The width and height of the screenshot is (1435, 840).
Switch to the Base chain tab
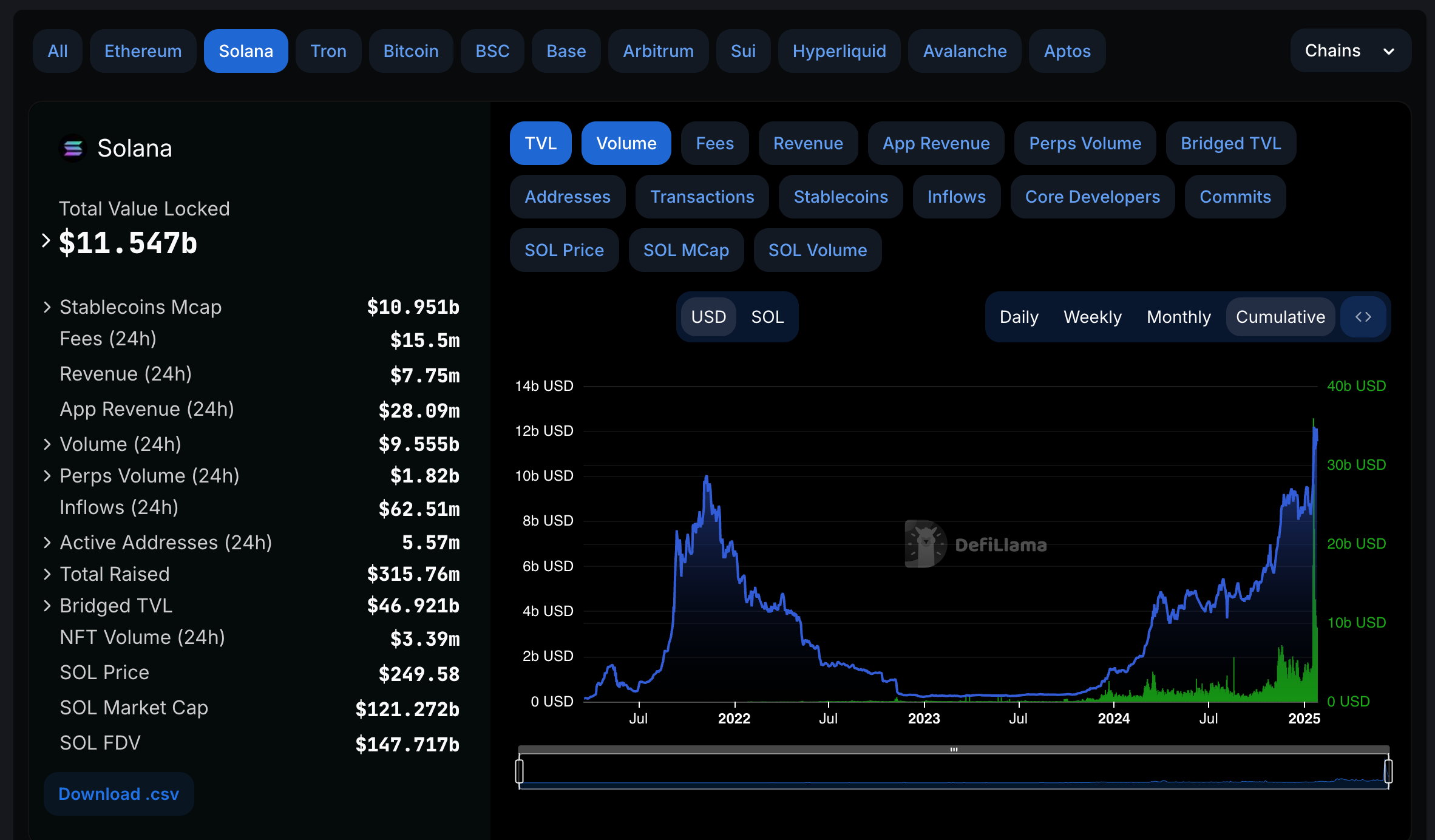[566, 51]
